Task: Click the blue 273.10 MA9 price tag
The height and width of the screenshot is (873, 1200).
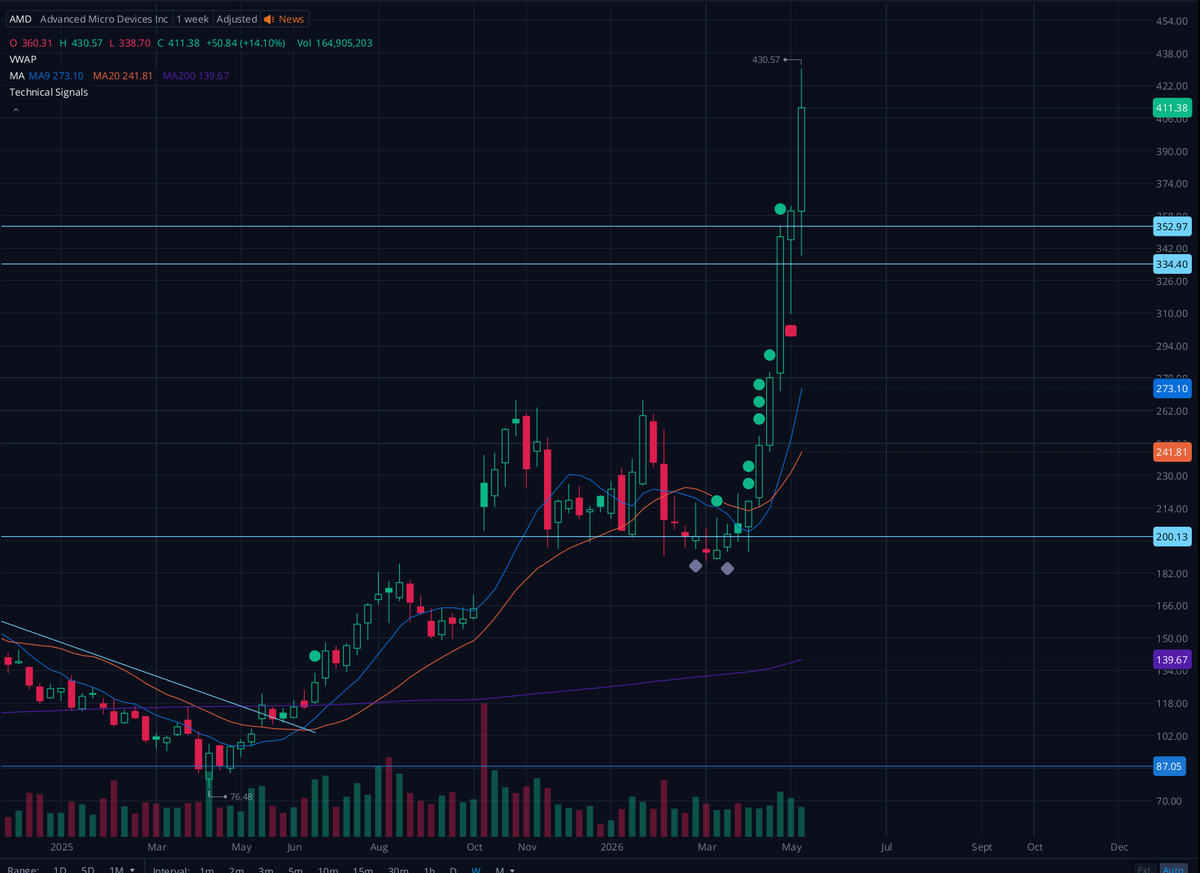Action: pyautogui.click(x=1171, y=388)
